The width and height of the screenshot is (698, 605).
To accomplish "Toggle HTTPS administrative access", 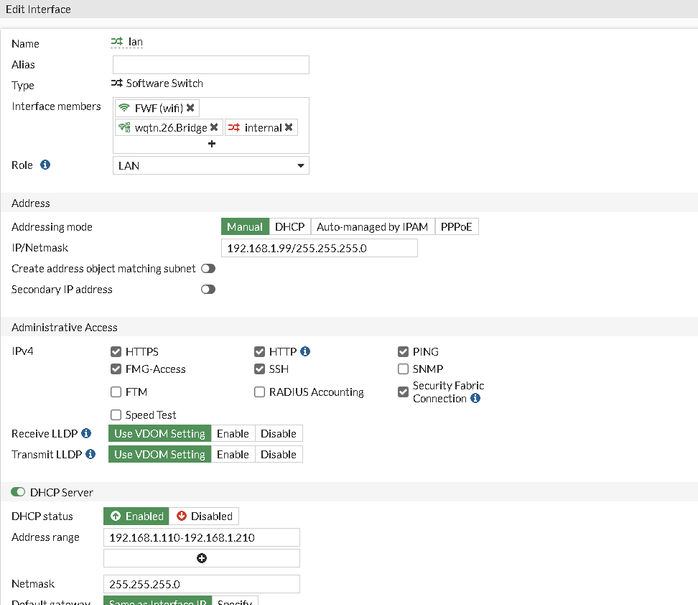I will click(116, 352).
